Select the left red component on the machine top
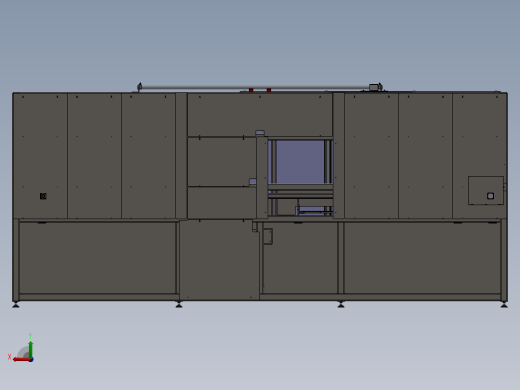 point(251,90)
